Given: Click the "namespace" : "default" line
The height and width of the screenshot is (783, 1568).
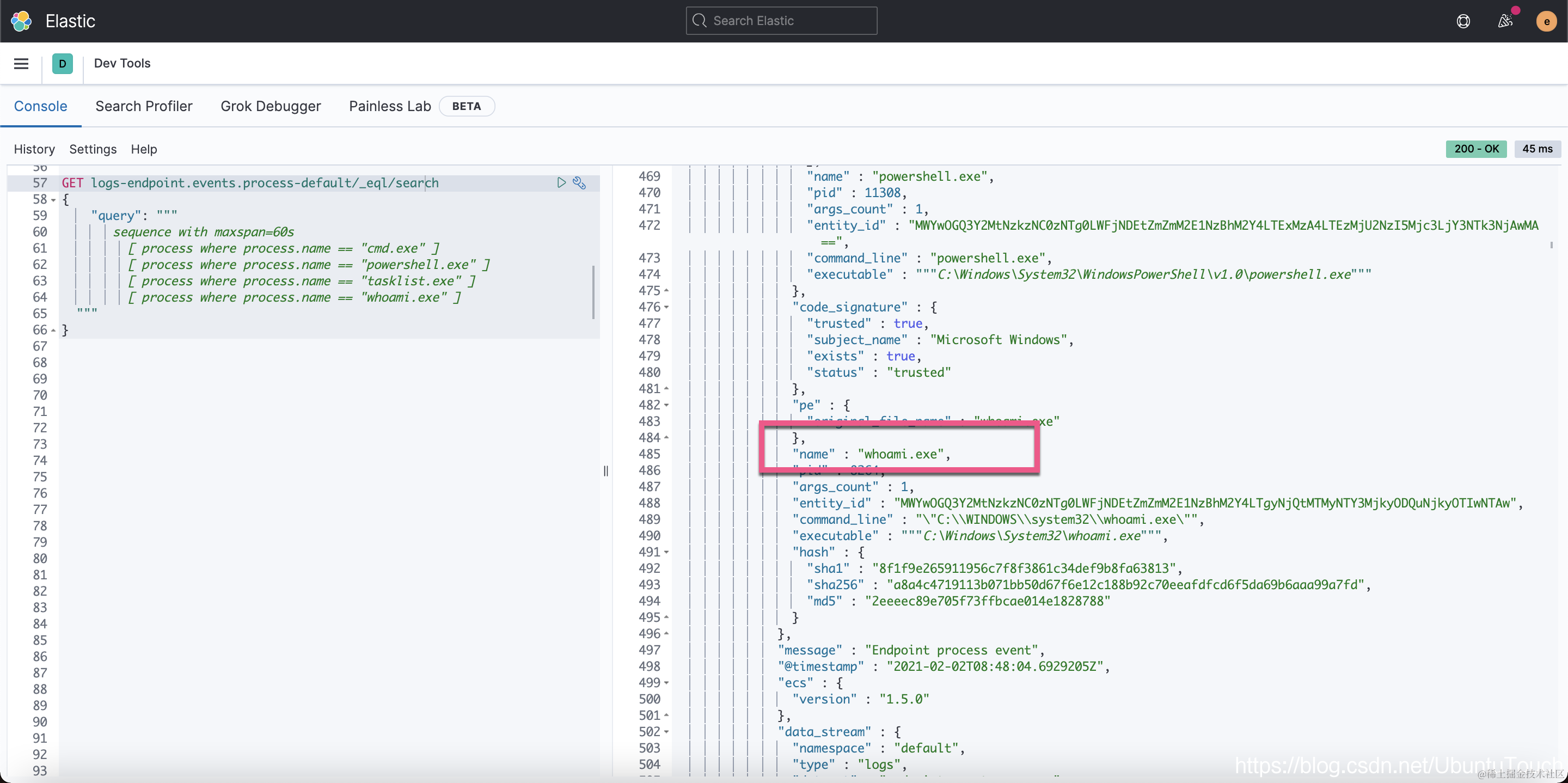Looking at the screenshot, I should [878, 748].
